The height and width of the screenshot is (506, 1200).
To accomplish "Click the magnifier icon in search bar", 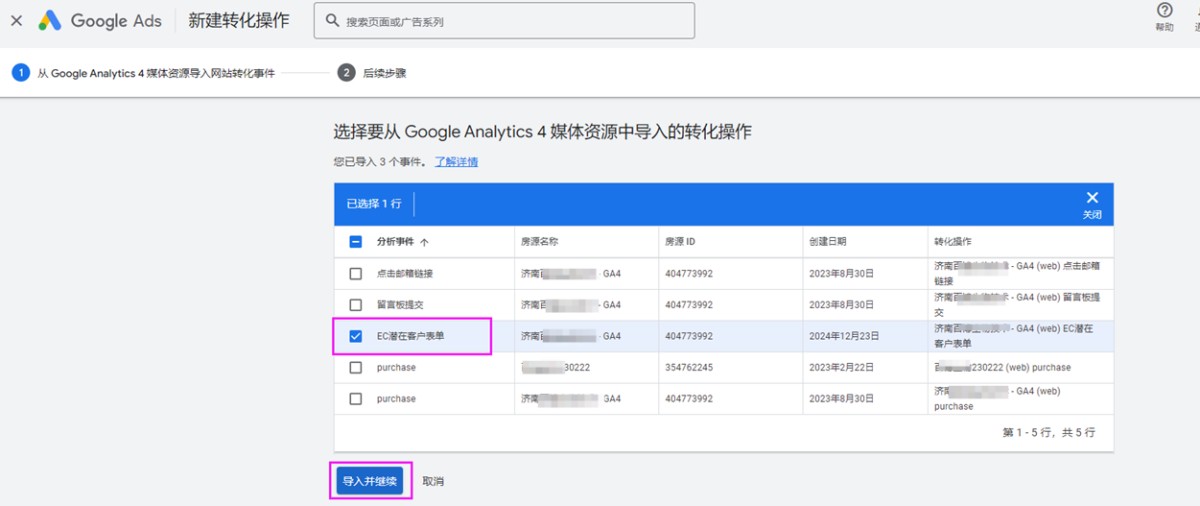I will [331, 21].
